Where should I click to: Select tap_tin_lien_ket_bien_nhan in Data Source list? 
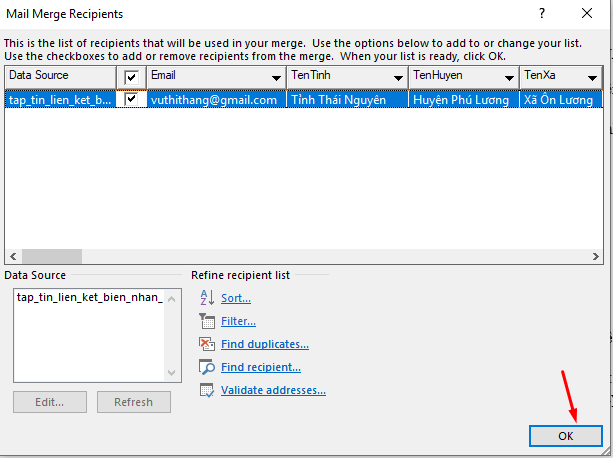[89, 297]
